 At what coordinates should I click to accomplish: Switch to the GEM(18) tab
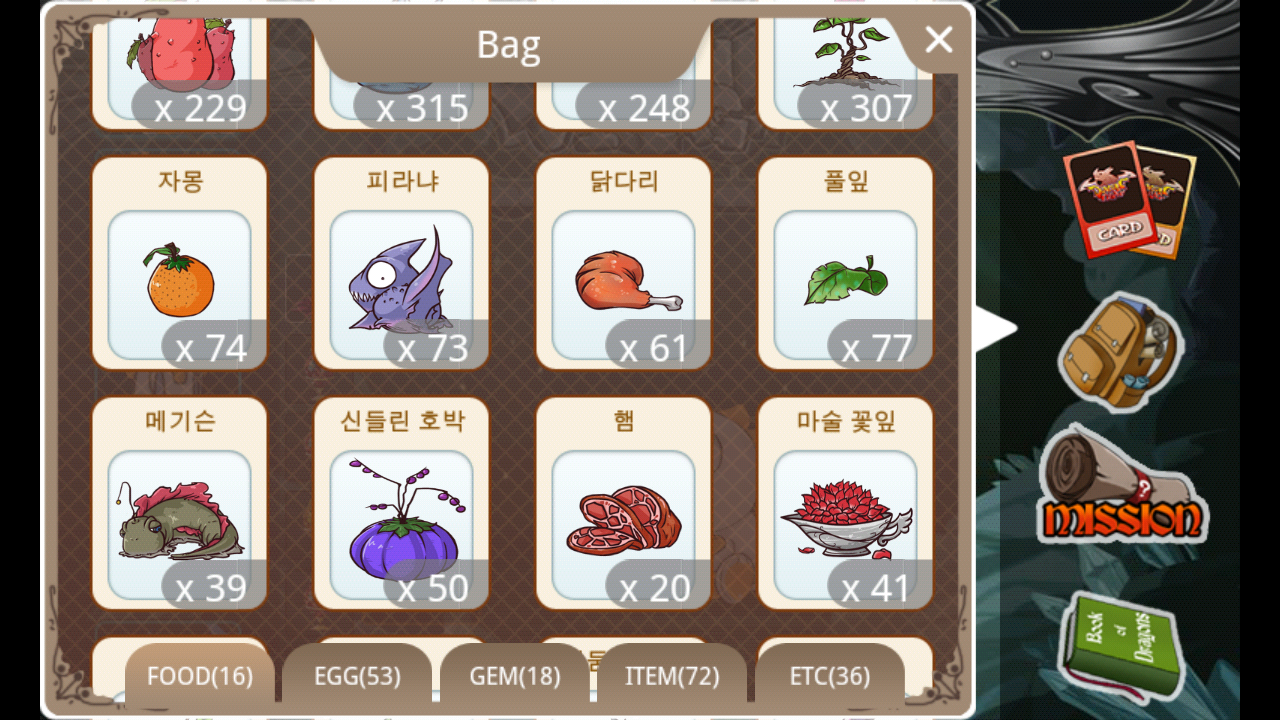point(515,677)
